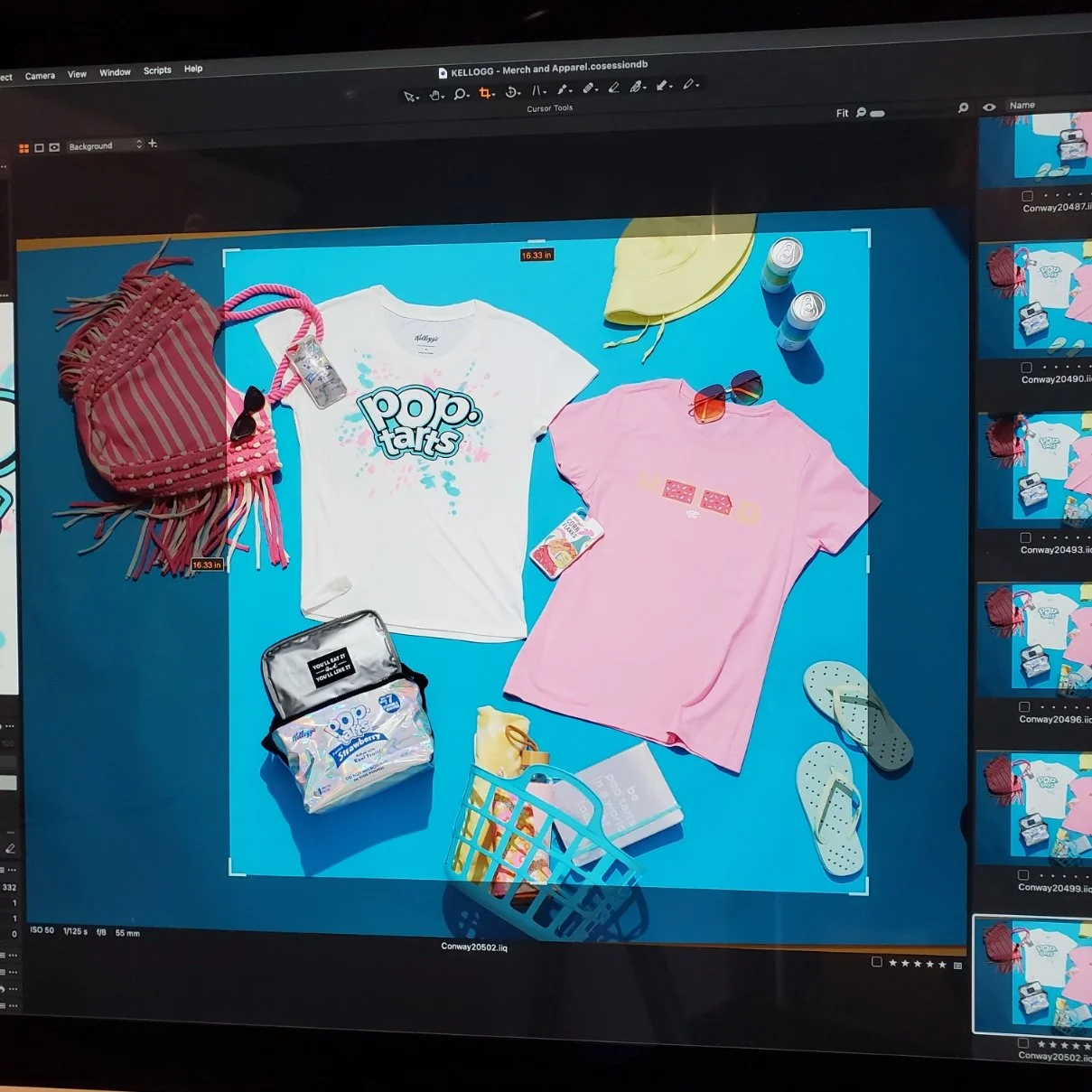Click the five-star rating below main viewer

tap(918, 965)
